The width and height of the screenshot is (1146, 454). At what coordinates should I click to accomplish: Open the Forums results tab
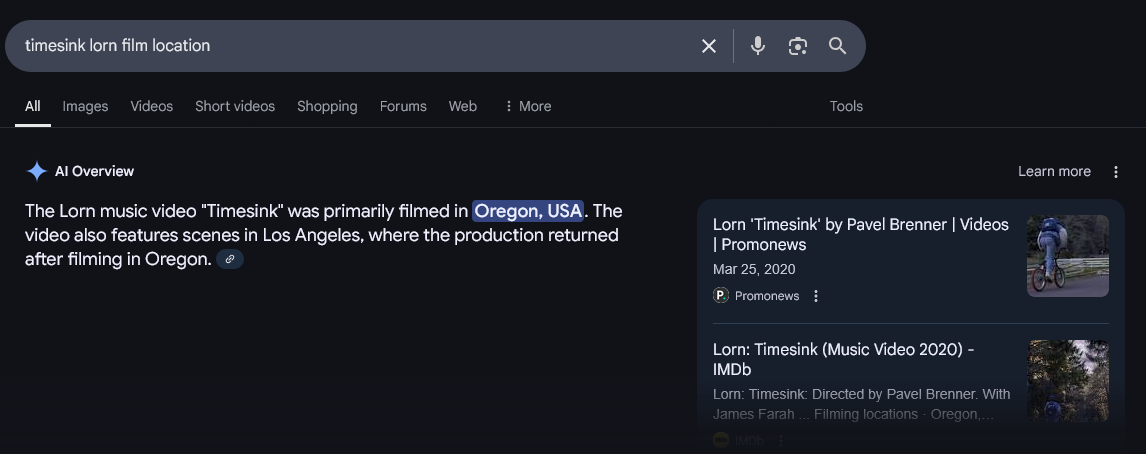403,106
